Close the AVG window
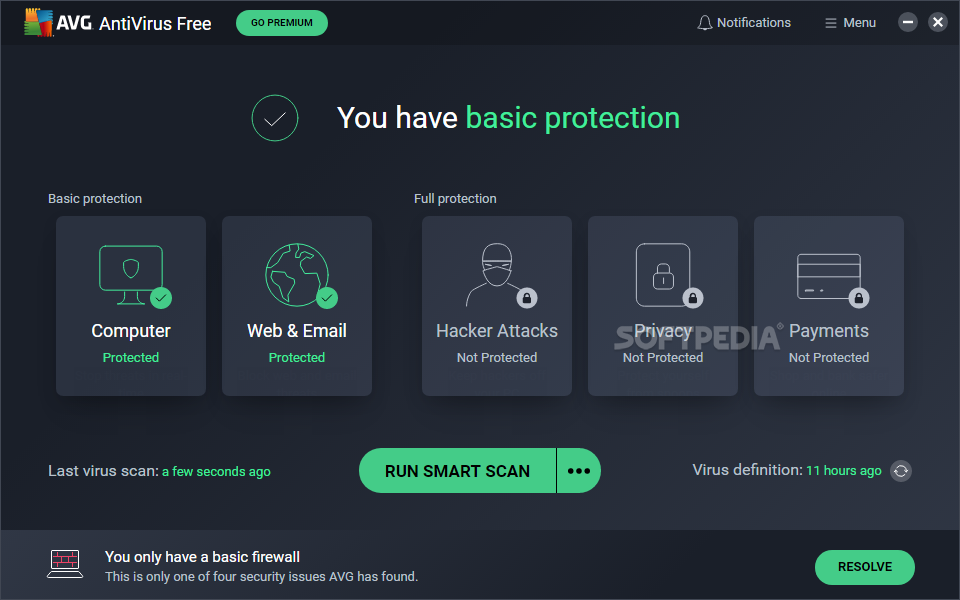 (x=937, y=23)
